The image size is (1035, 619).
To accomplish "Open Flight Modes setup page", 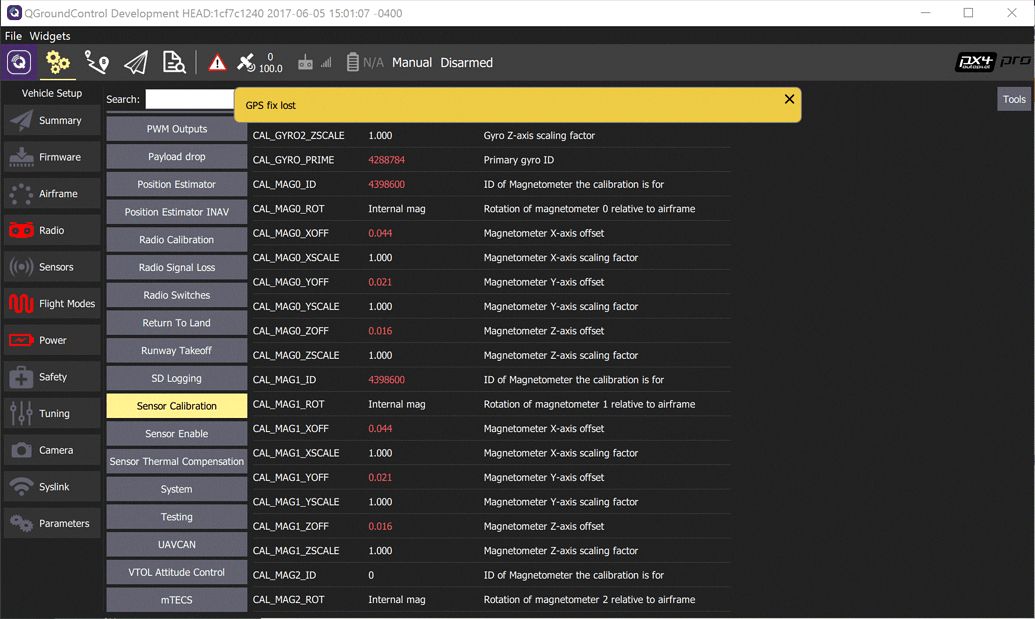I will (x=52, y=304).
